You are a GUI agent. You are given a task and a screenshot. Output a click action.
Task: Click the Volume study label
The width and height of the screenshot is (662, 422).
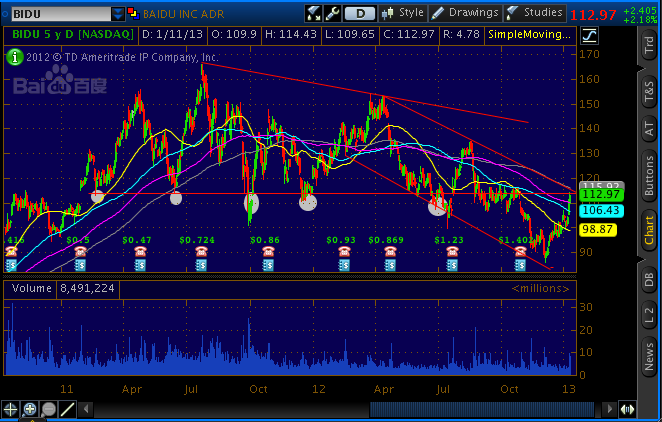tap(31, 289)
